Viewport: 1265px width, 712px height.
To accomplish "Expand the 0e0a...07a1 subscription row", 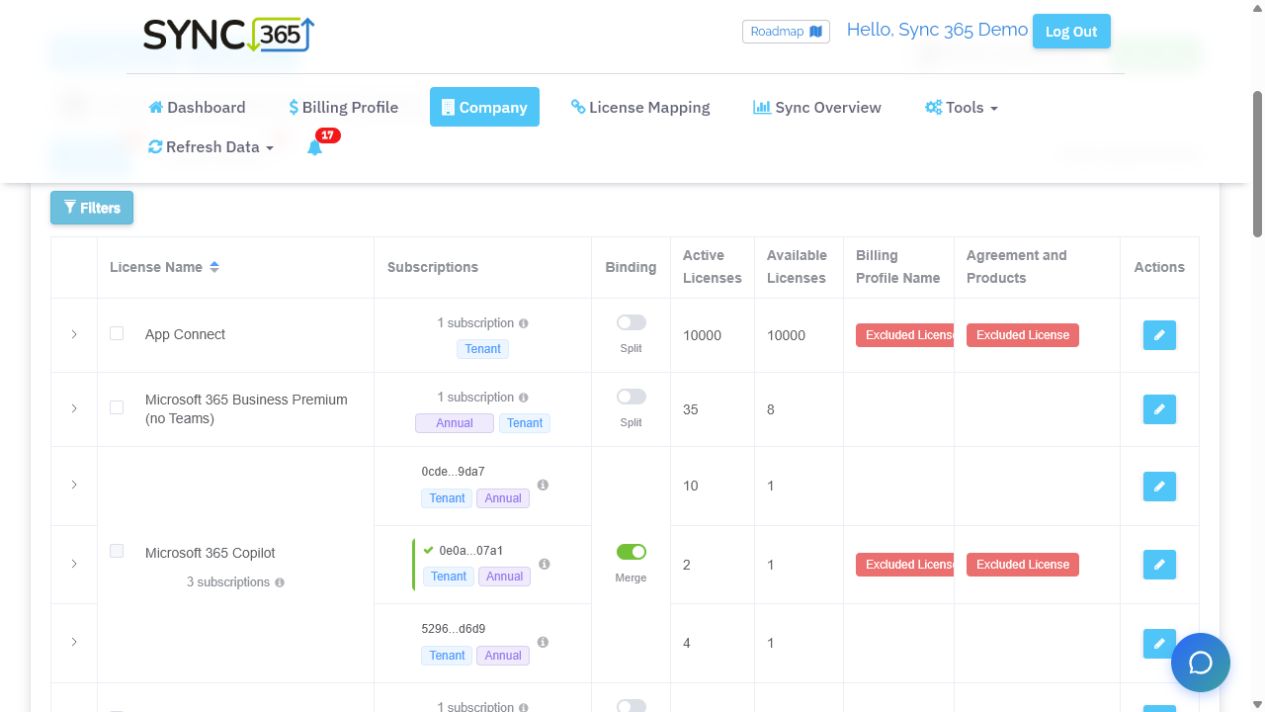I will click(x=74, y=564).
